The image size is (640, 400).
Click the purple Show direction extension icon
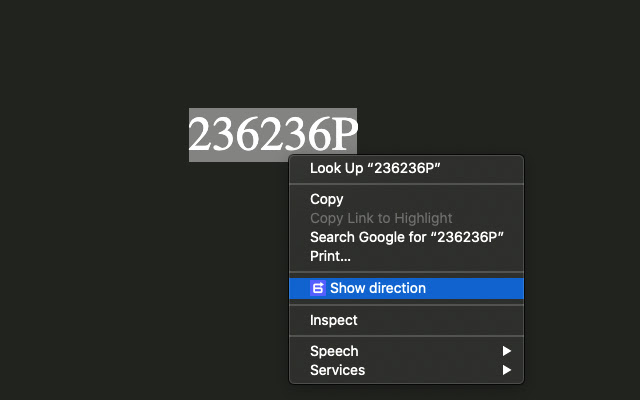point(318,288)
